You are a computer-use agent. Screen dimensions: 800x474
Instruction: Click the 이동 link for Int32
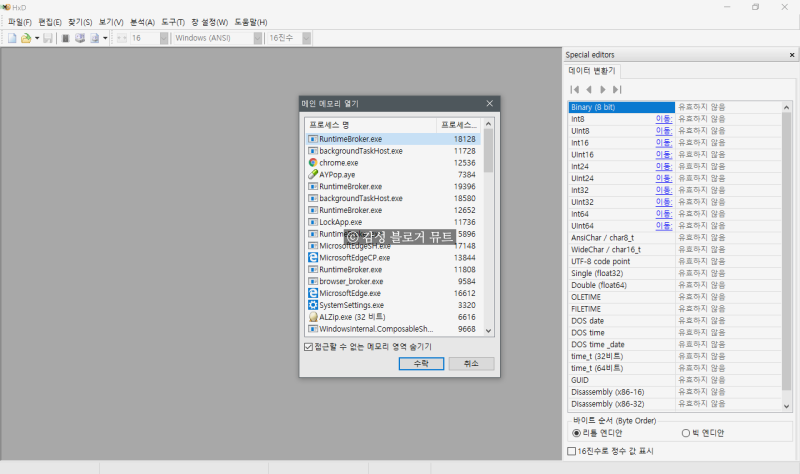664,190
